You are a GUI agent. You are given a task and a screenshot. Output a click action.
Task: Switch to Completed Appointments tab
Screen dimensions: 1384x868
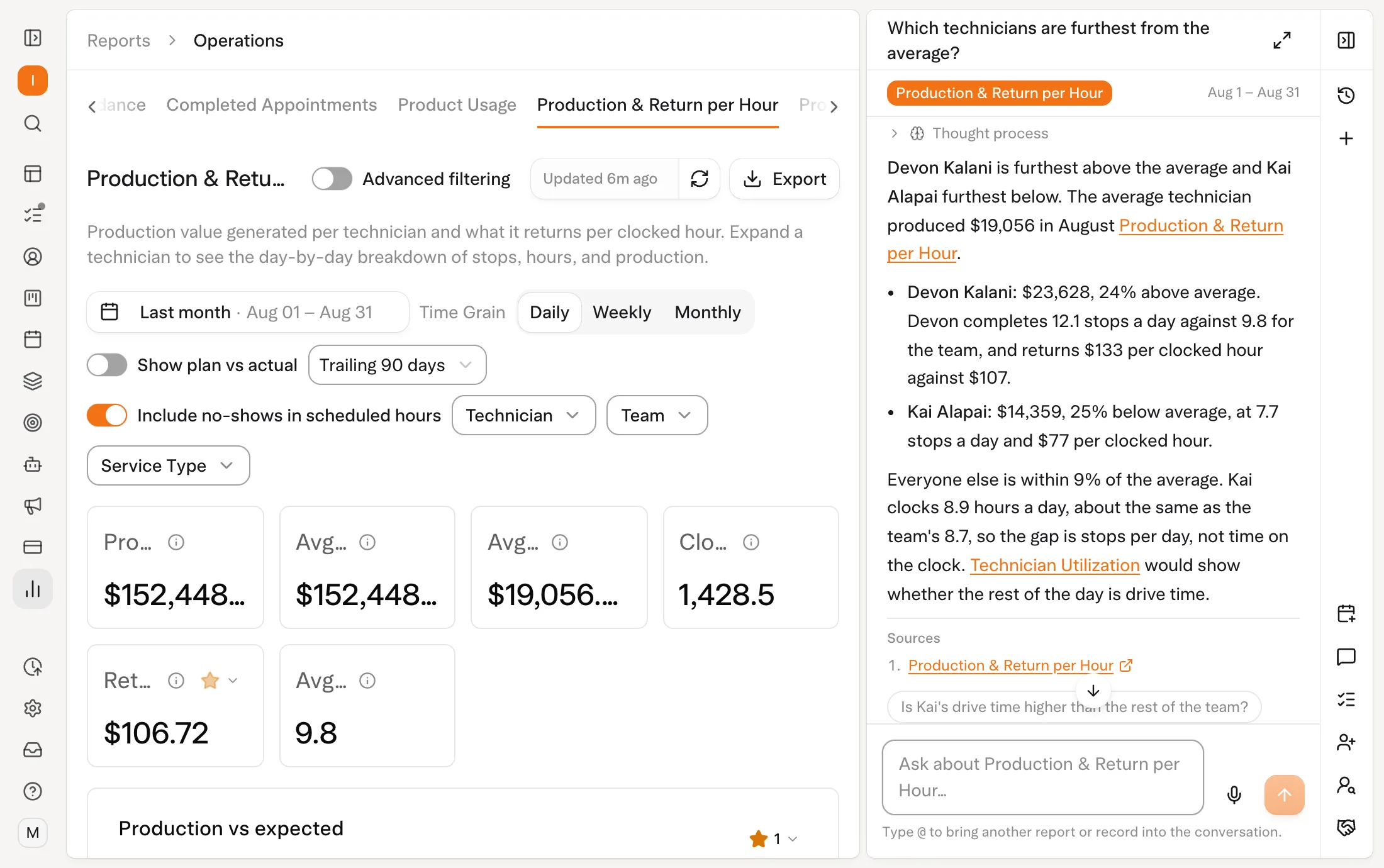[x=271, y=105]
